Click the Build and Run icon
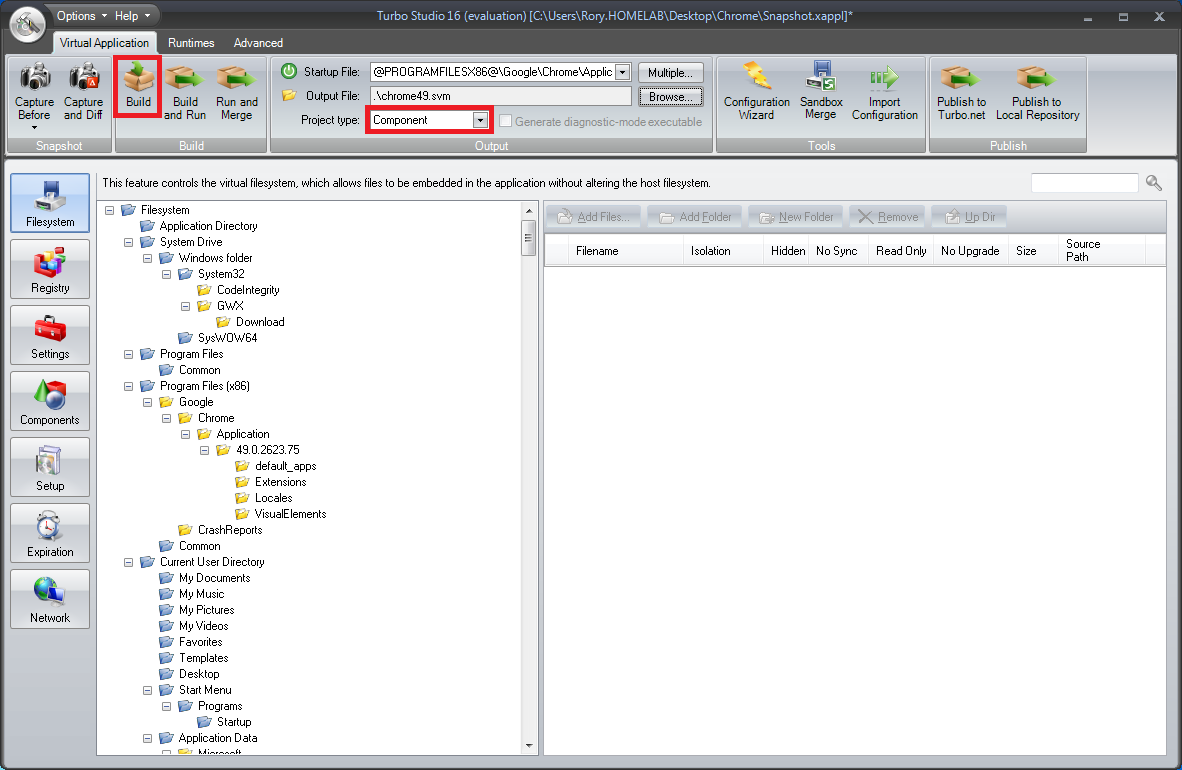 click(185, 78)
